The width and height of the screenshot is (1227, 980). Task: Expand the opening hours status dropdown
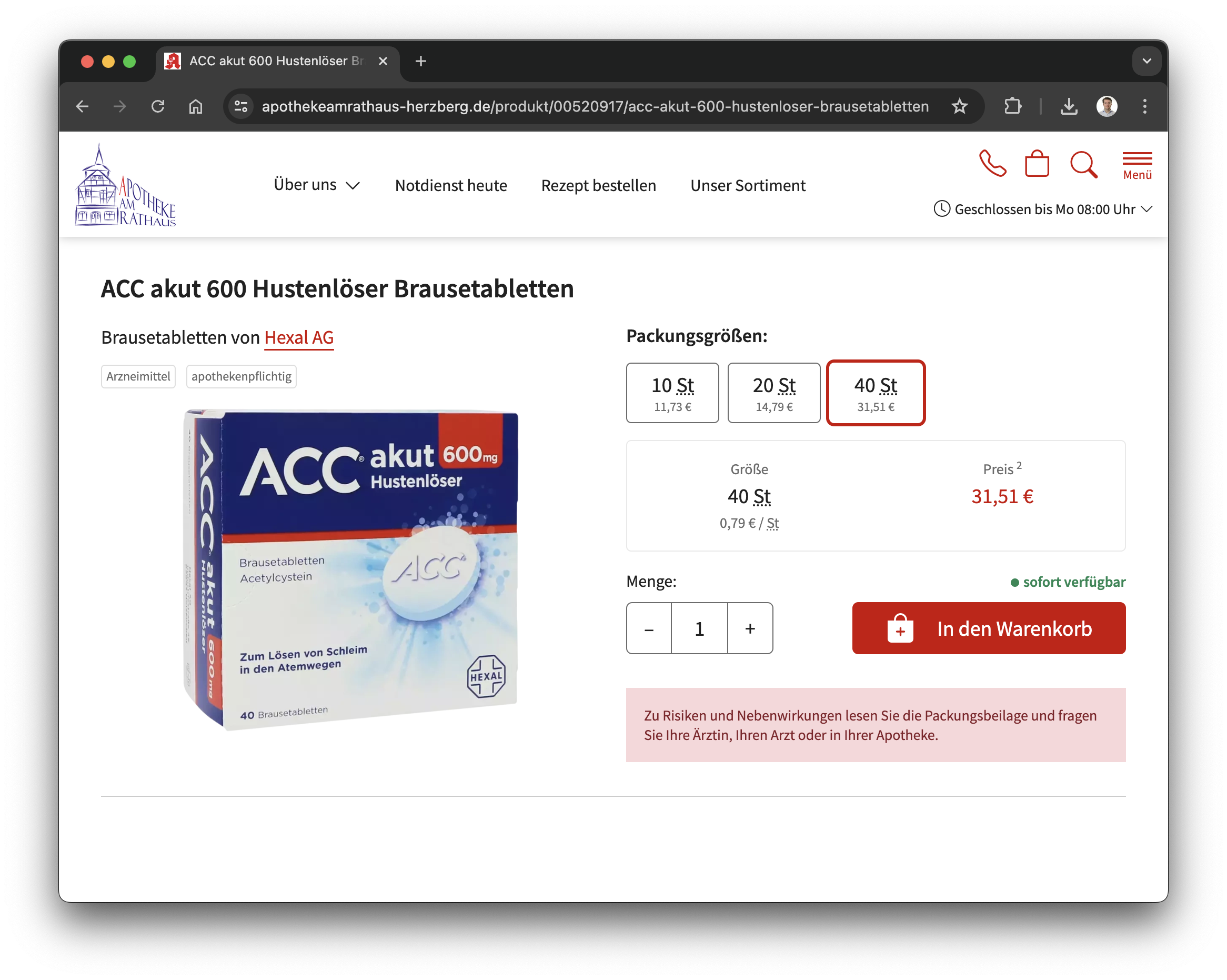[1043, 209]
